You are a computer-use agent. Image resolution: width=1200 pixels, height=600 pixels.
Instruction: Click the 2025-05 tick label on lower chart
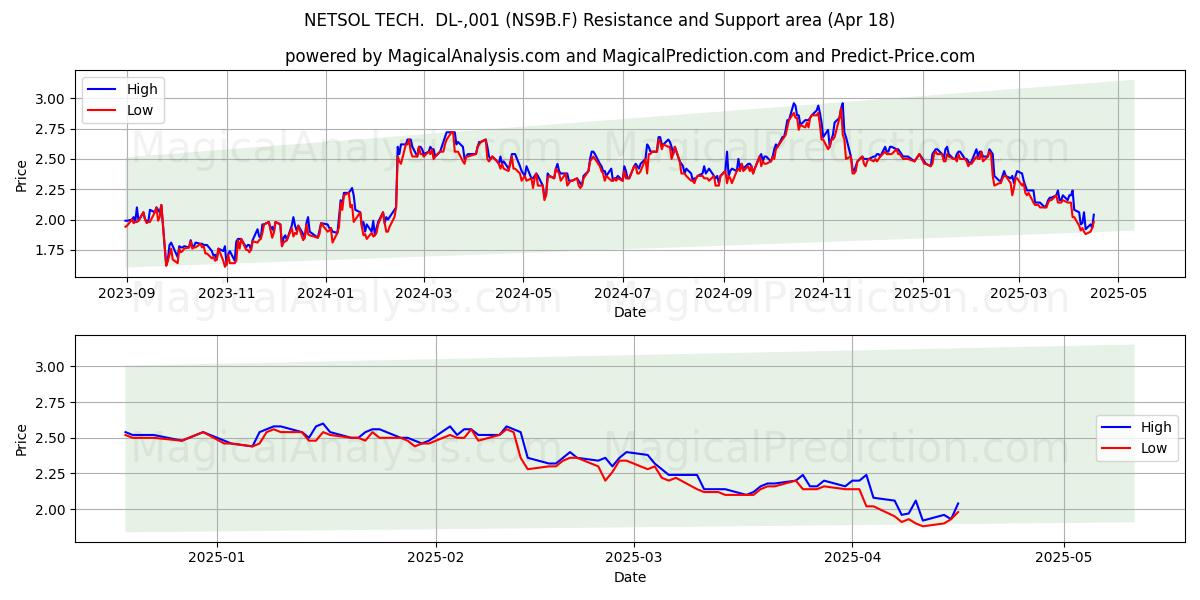coord(1064,557)
